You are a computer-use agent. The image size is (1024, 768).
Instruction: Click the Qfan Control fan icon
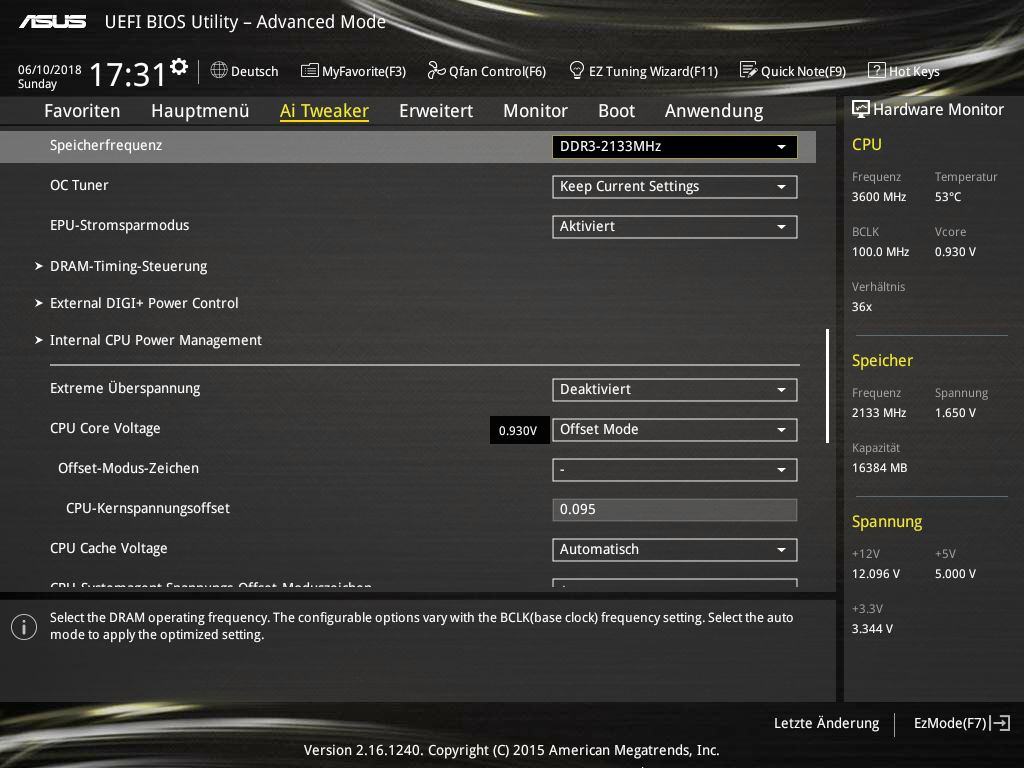(x=436, y=70)
